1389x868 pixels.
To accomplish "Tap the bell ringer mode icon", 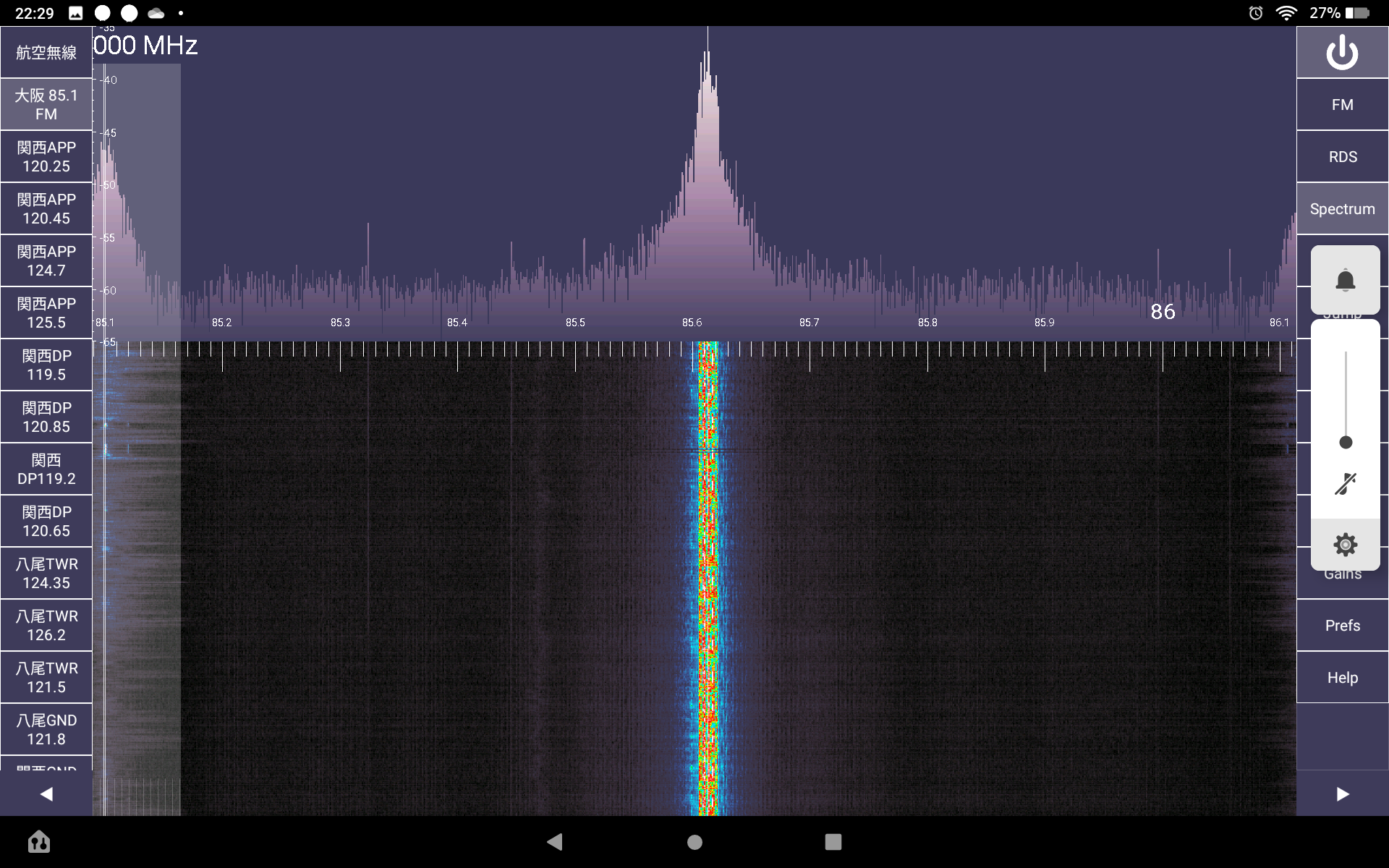I will point(1345,280).
